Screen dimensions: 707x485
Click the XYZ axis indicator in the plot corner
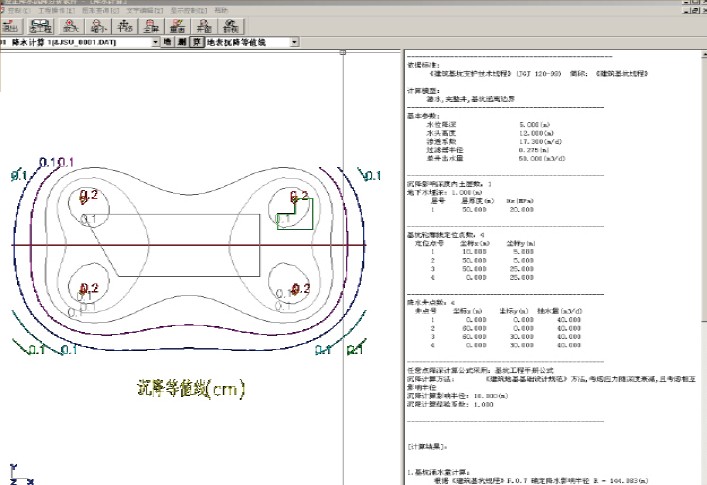22,474
